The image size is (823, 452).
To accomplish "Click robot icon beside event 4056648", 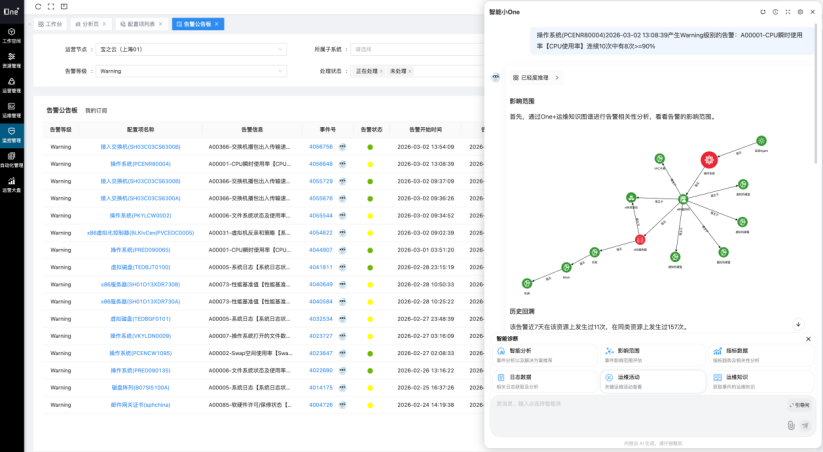I will [342, 164].
